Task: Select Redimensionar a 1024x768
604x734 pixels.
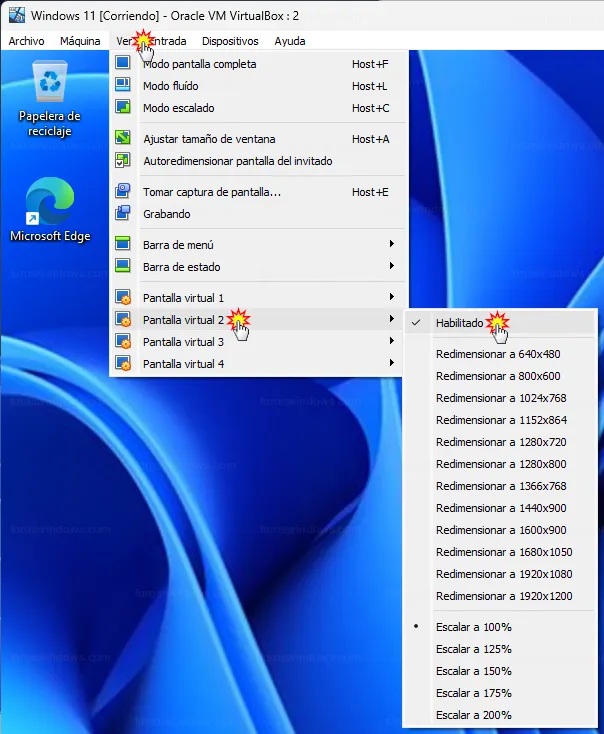Action: click(x=500, y=398)
